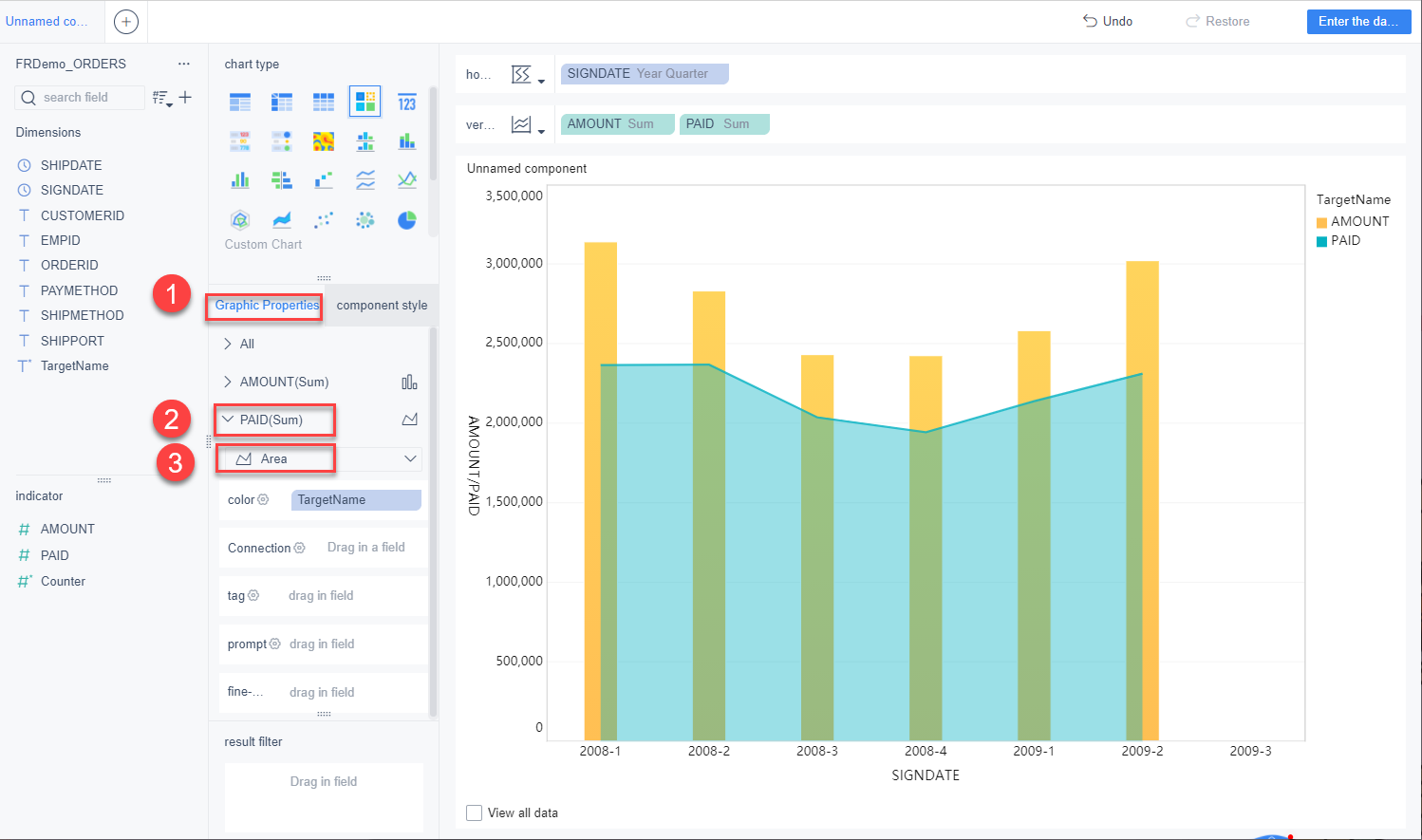Image resolution: width=1422 pixels, height=840 pixels.
Task: Select the cross table chart type
Action: (x=282, y=102)
